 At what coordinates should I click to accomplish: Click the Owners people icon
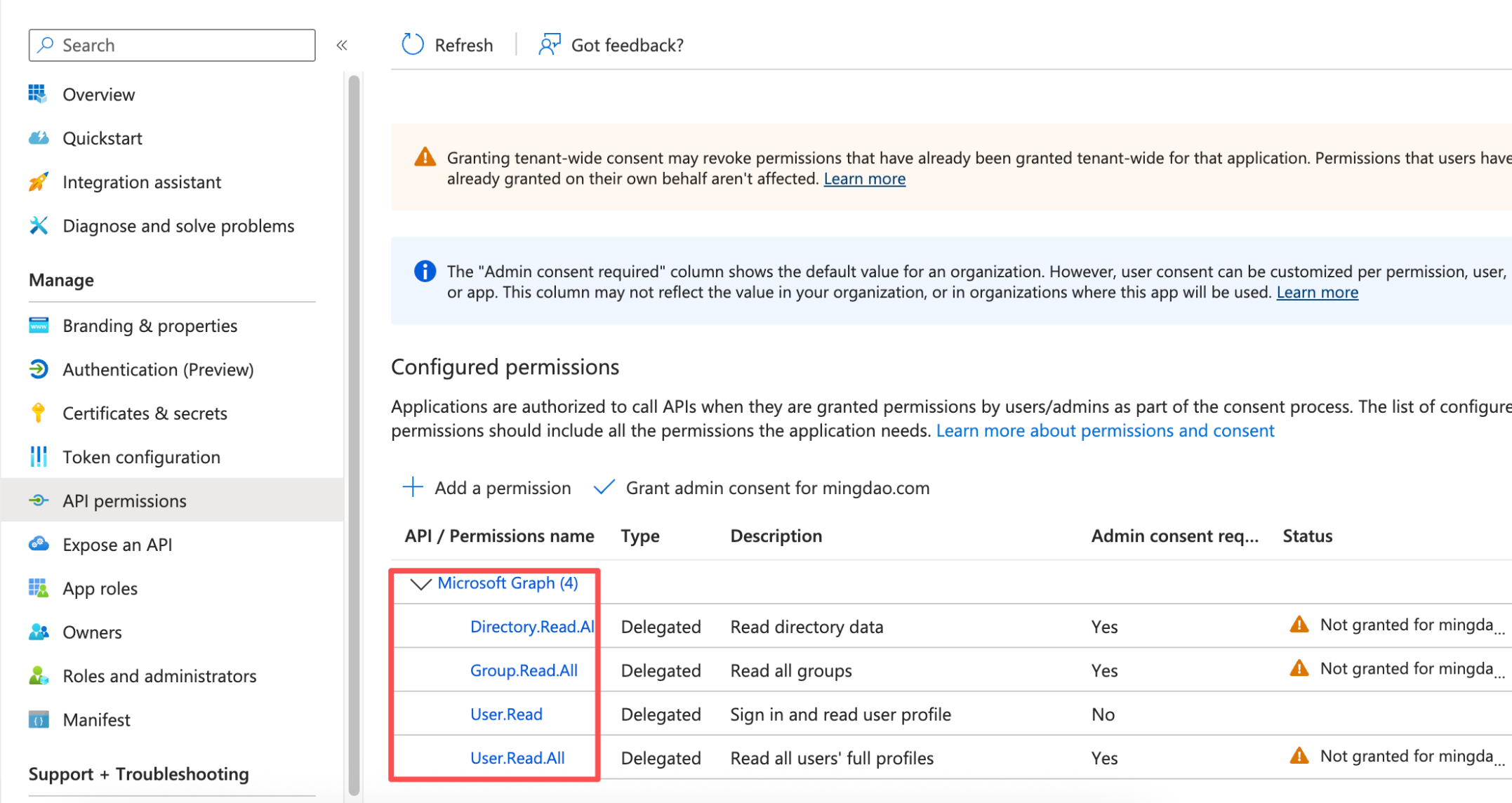[39, 632]
